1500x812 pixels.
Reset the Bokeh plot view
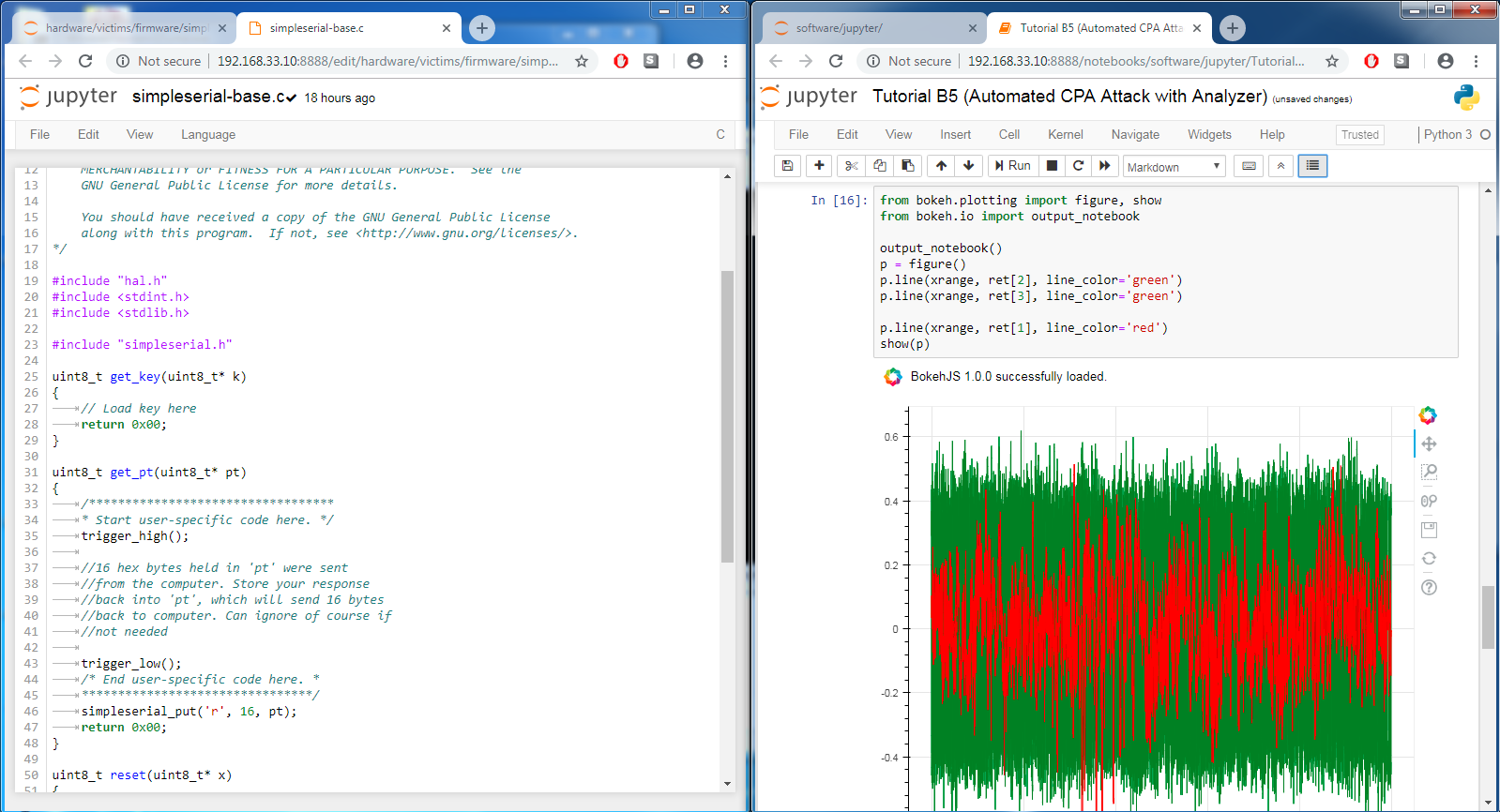click(x=1429, y=559)
